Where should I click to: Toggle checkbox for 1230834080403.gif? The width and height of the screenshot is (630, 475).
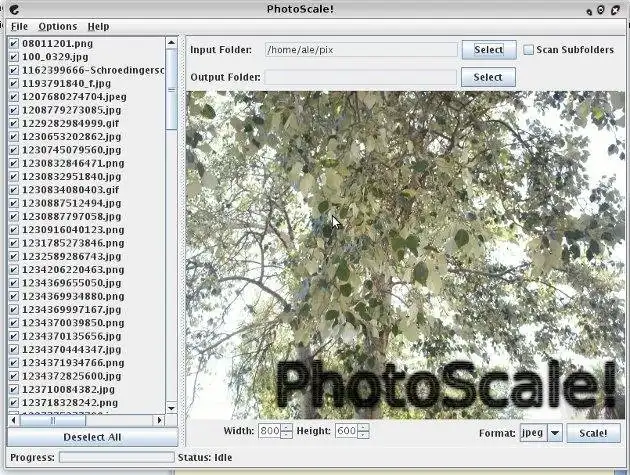[14, 190]
